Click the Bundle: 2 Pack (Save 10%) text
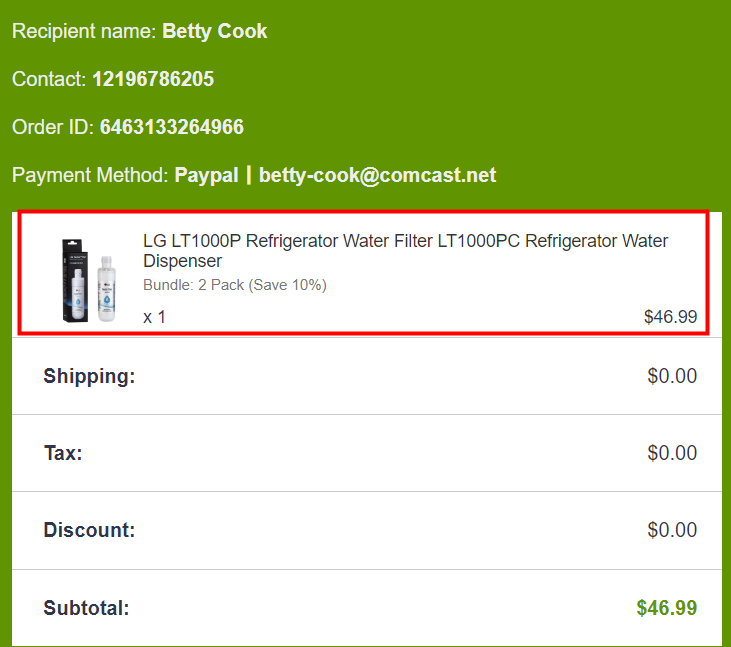This screenshot has height=647, width=731. tap(235, 285)
